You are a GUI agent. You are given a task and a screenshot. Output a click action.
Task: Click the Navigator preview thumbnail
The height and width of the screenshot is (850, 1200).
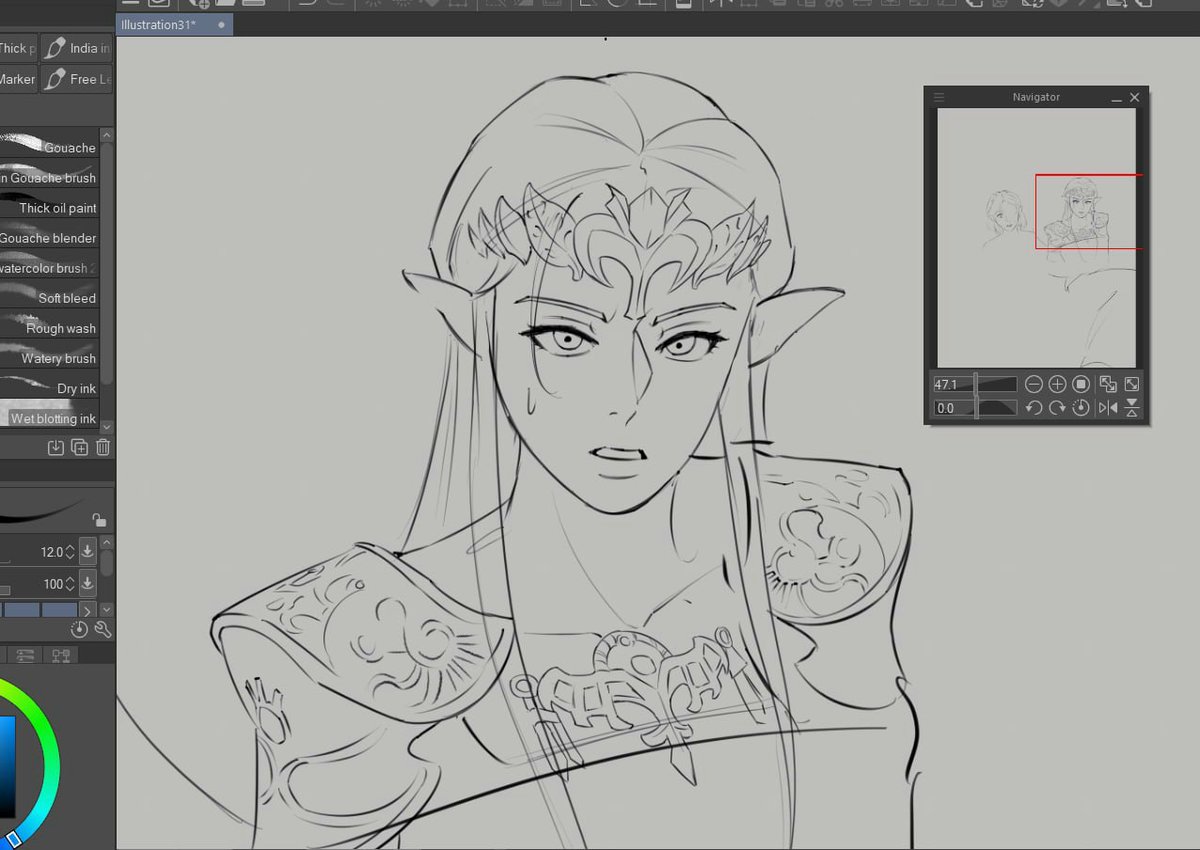click(x=1037, y=237)
